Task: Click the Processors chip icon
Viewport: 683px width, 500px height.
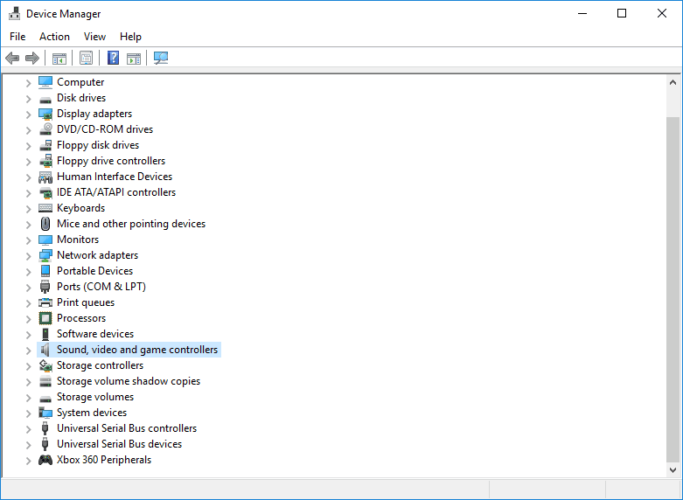Action: point(45,318)
